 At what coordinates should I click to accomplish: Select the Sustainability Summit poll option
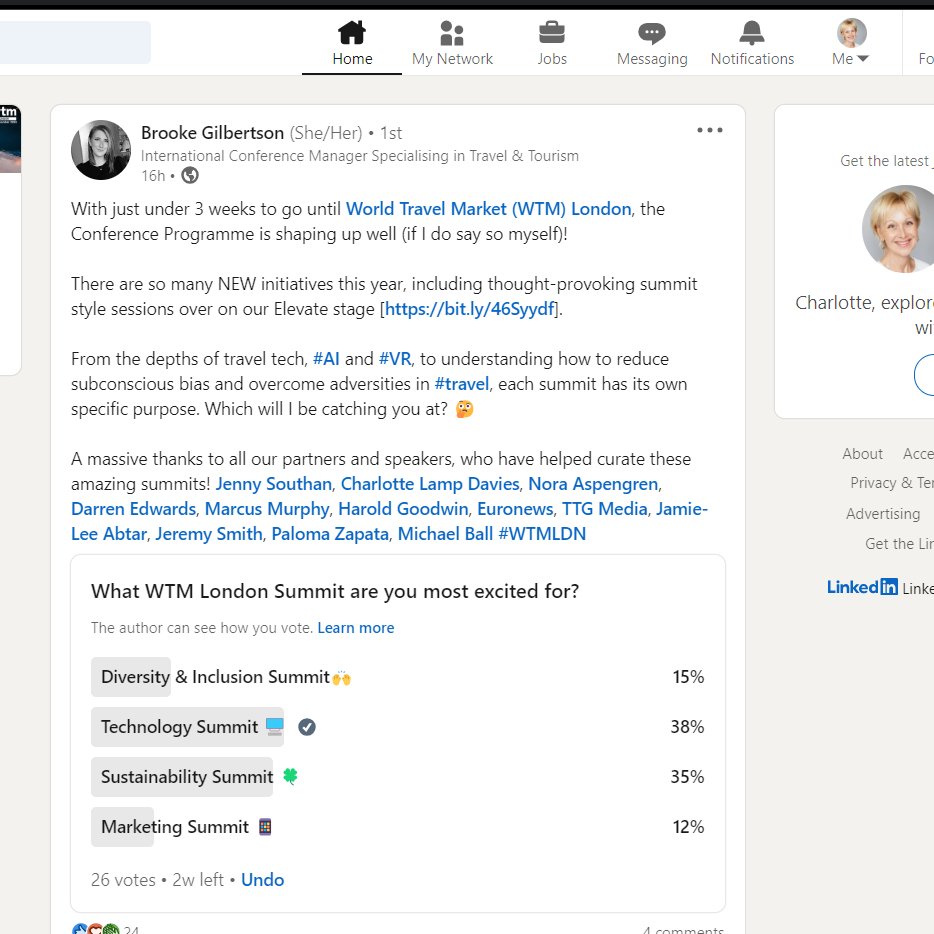(397, 777)
